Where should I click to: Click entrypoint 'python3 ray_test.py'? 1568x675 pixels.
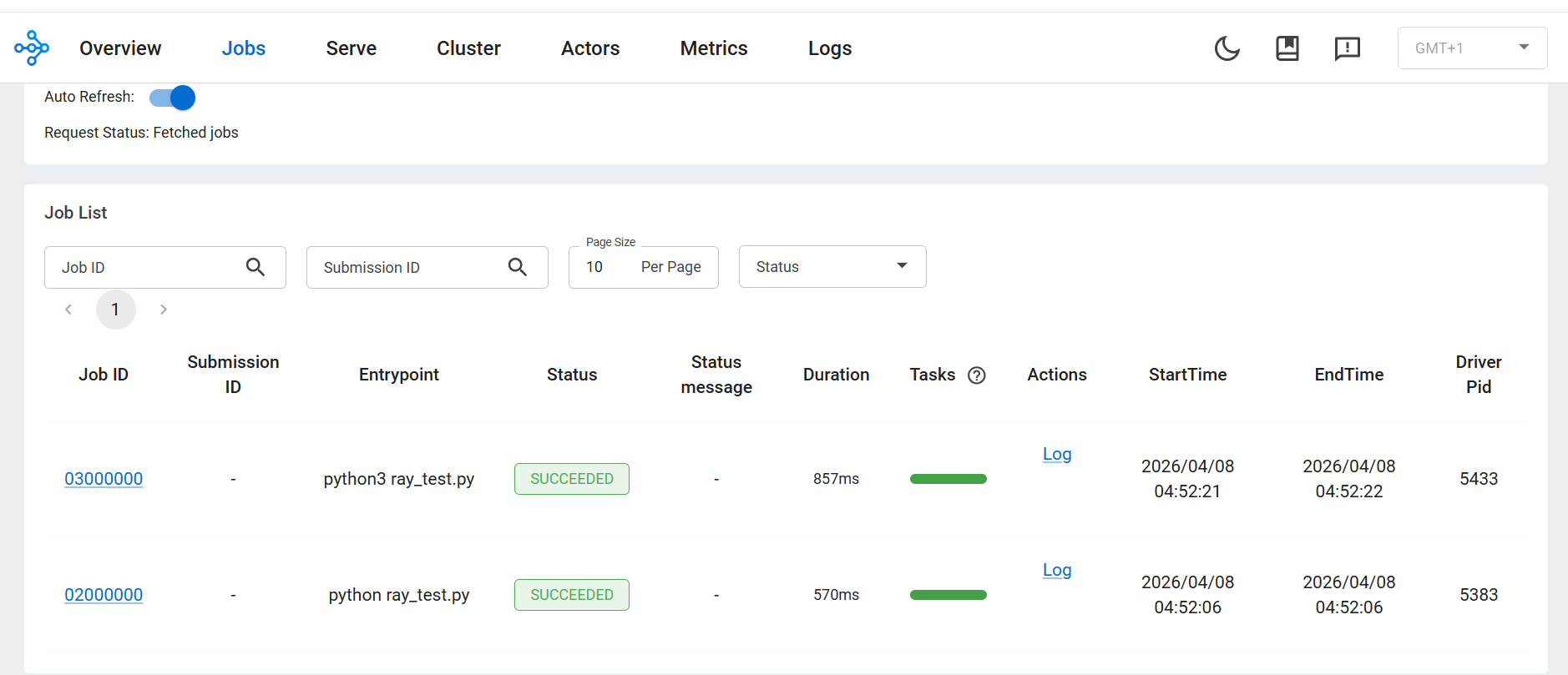tap(399, 479)
